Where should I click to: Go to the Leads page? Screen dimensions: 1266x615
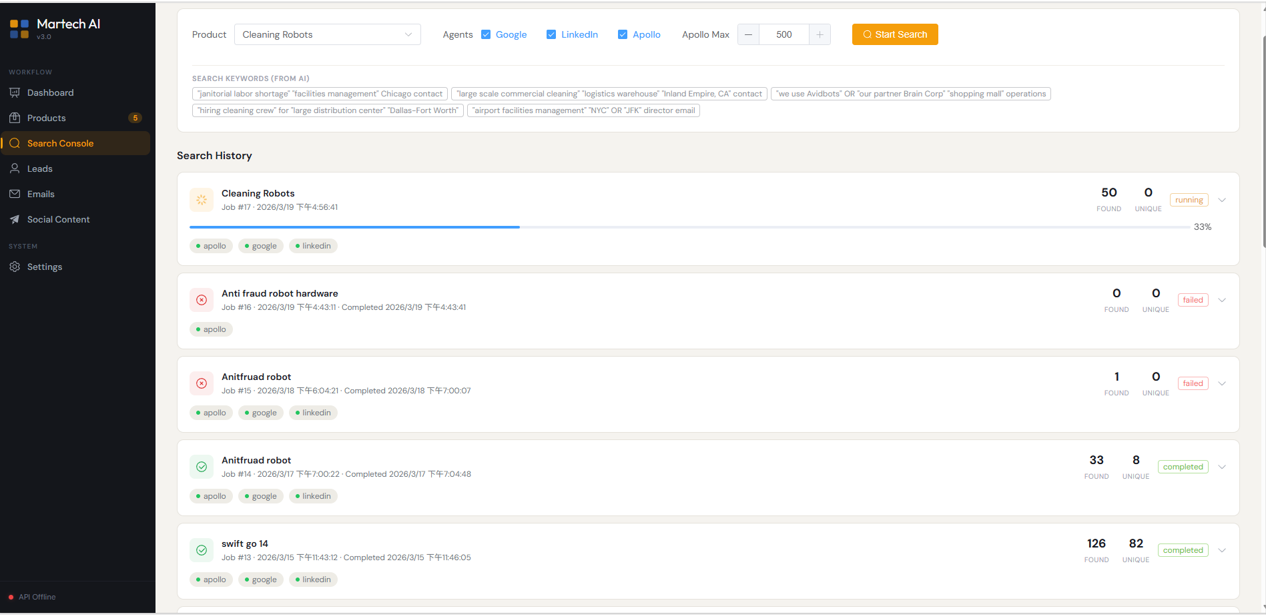click(76, 169)
